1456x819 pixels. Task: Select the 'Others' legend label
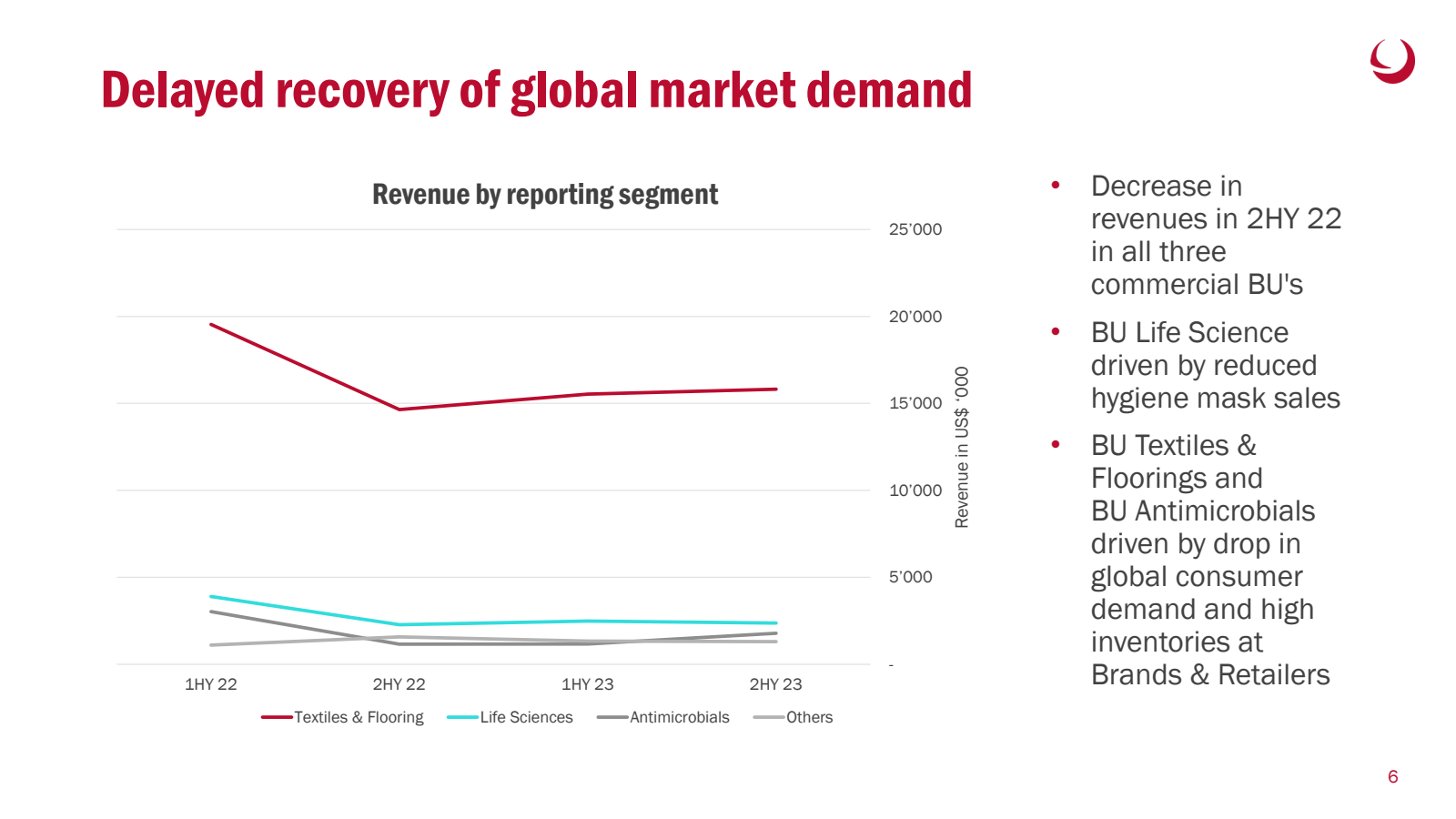click(810, 717)
